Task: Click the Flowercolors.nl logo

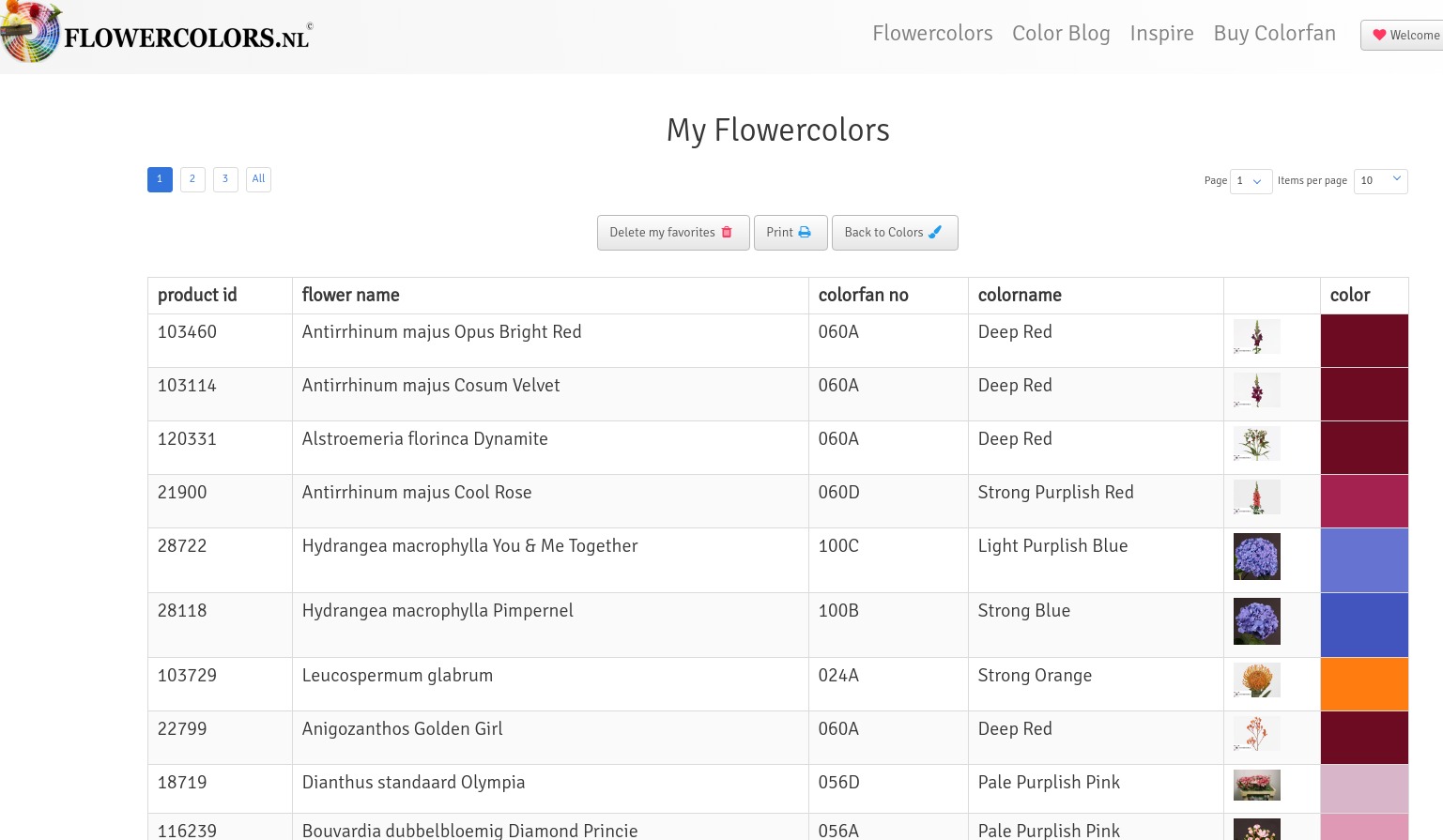Action: pos(158,35)
